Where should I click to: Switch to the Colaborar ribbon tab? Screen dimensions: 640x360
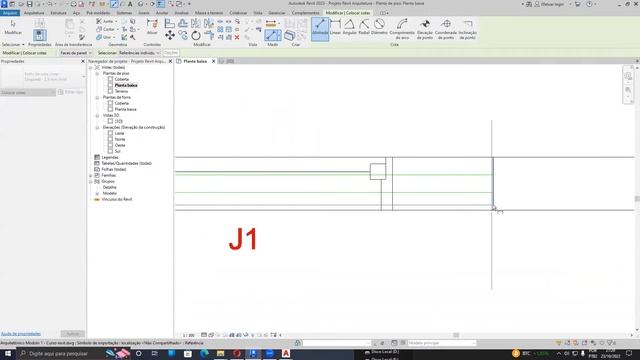tap(238, 13)
